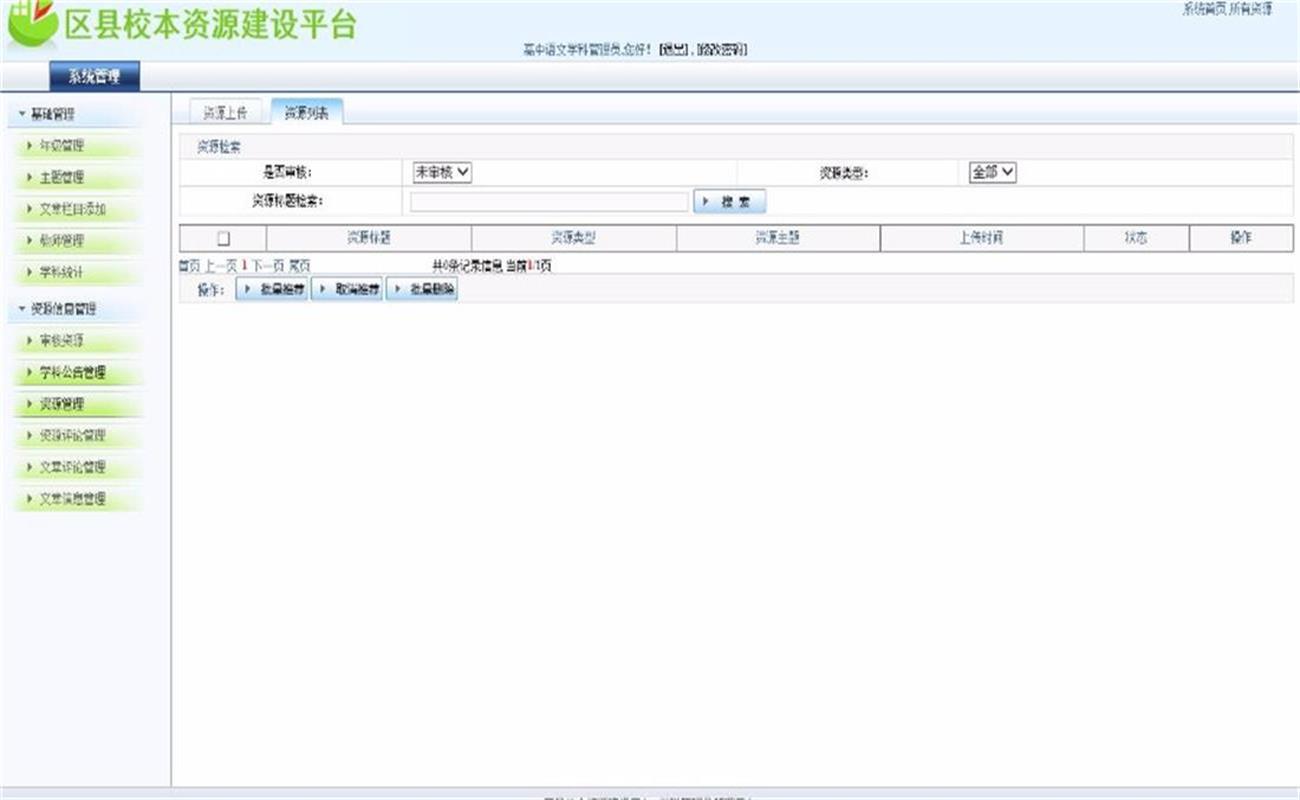Click the arrow icon on the 搜索 button
The height and width of the screenshot is (800, 1300).
click(x=706, y=202)
